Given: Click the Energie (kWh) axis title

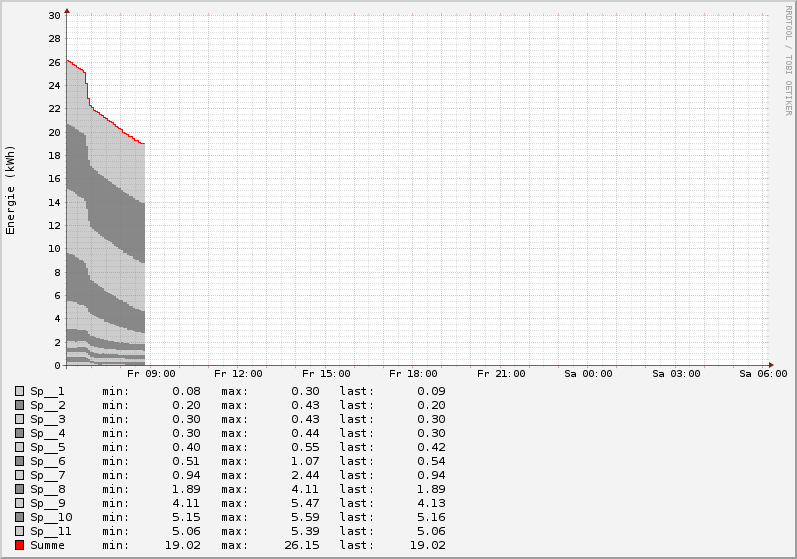Looking at the screenshot, I should click(11, 190).
